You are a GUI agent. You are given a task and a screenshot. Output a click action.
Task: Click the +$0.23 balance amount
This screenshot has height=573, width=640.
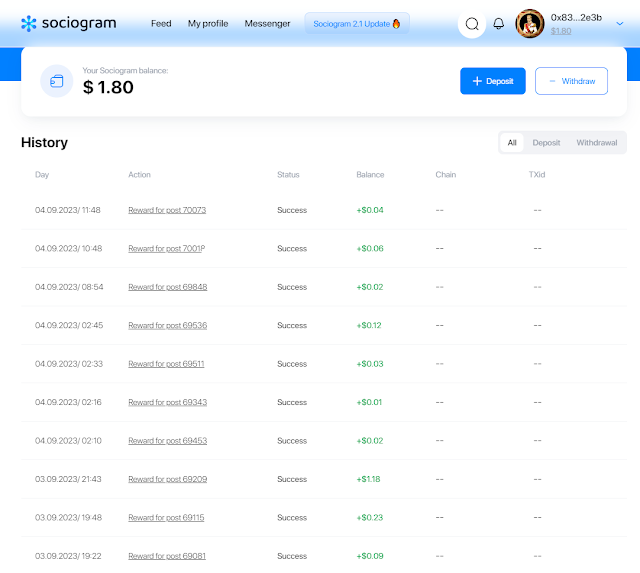370,517
